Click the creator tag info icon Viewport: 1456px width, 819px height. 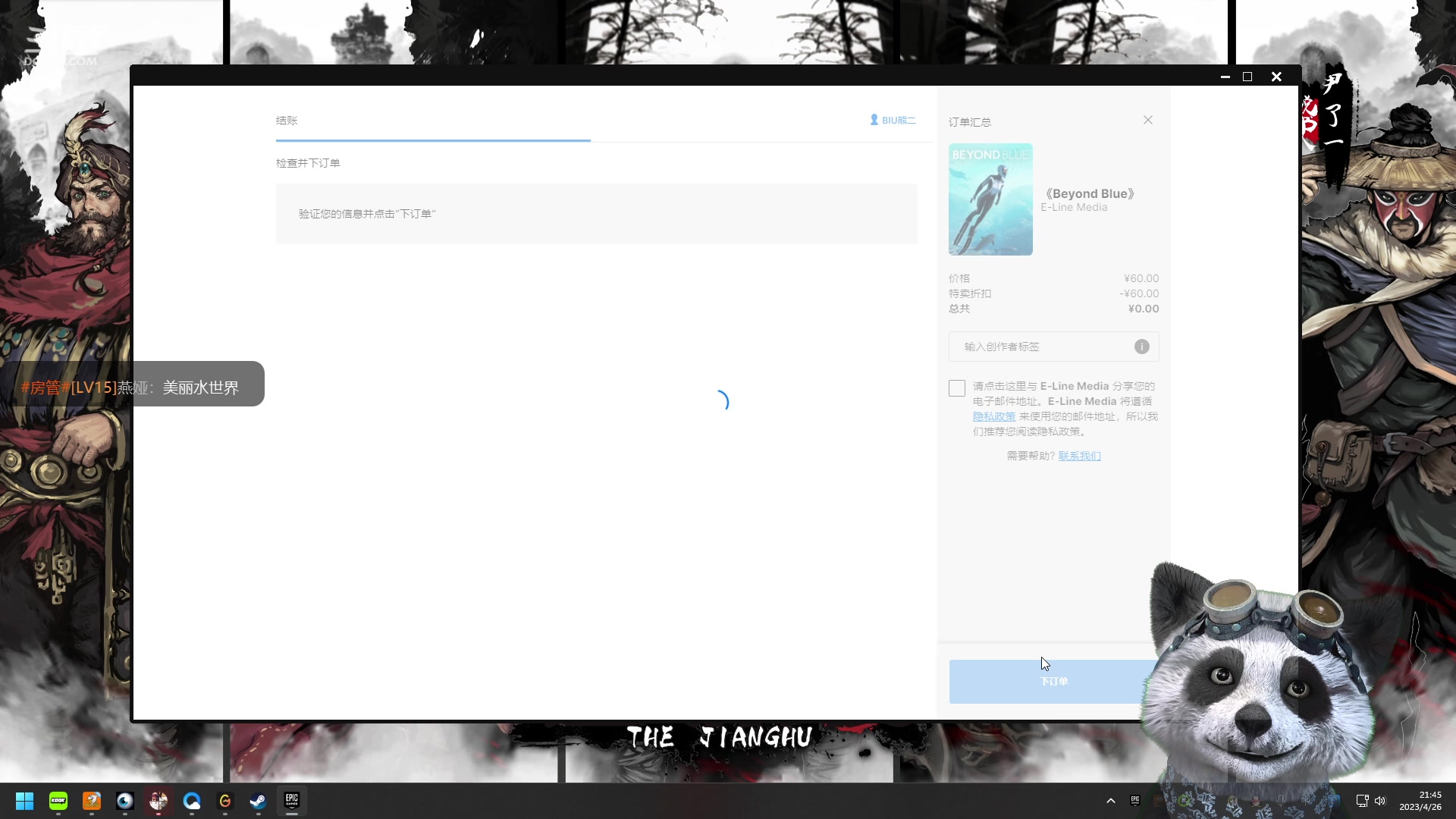pos(1142,347)
